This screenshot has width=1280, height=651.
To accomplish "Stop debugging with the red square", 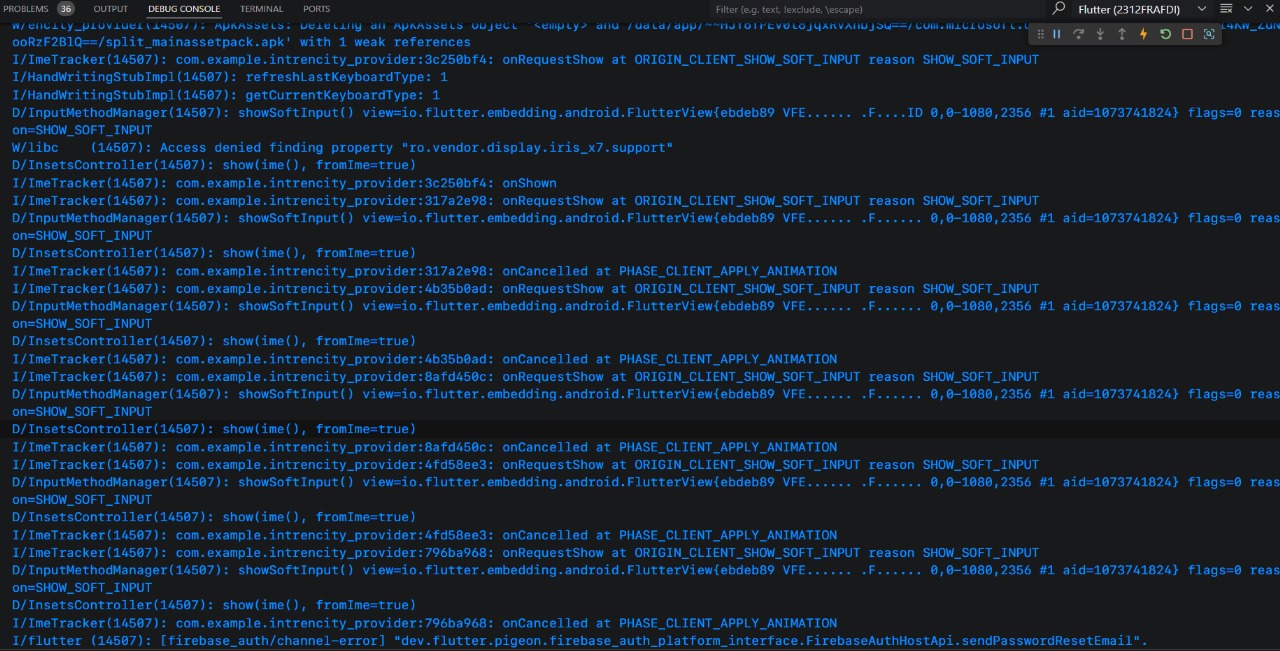I will pos(1187,34).
